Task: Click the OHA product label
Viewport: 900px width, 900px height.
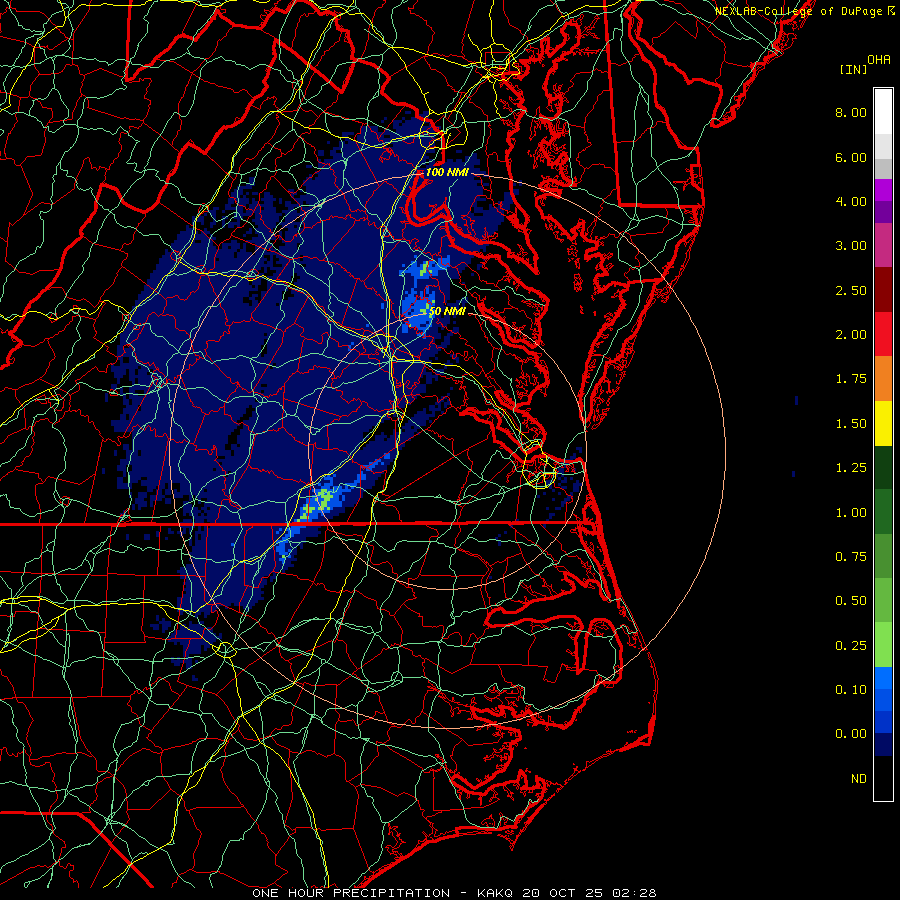Action: (879, 60)
